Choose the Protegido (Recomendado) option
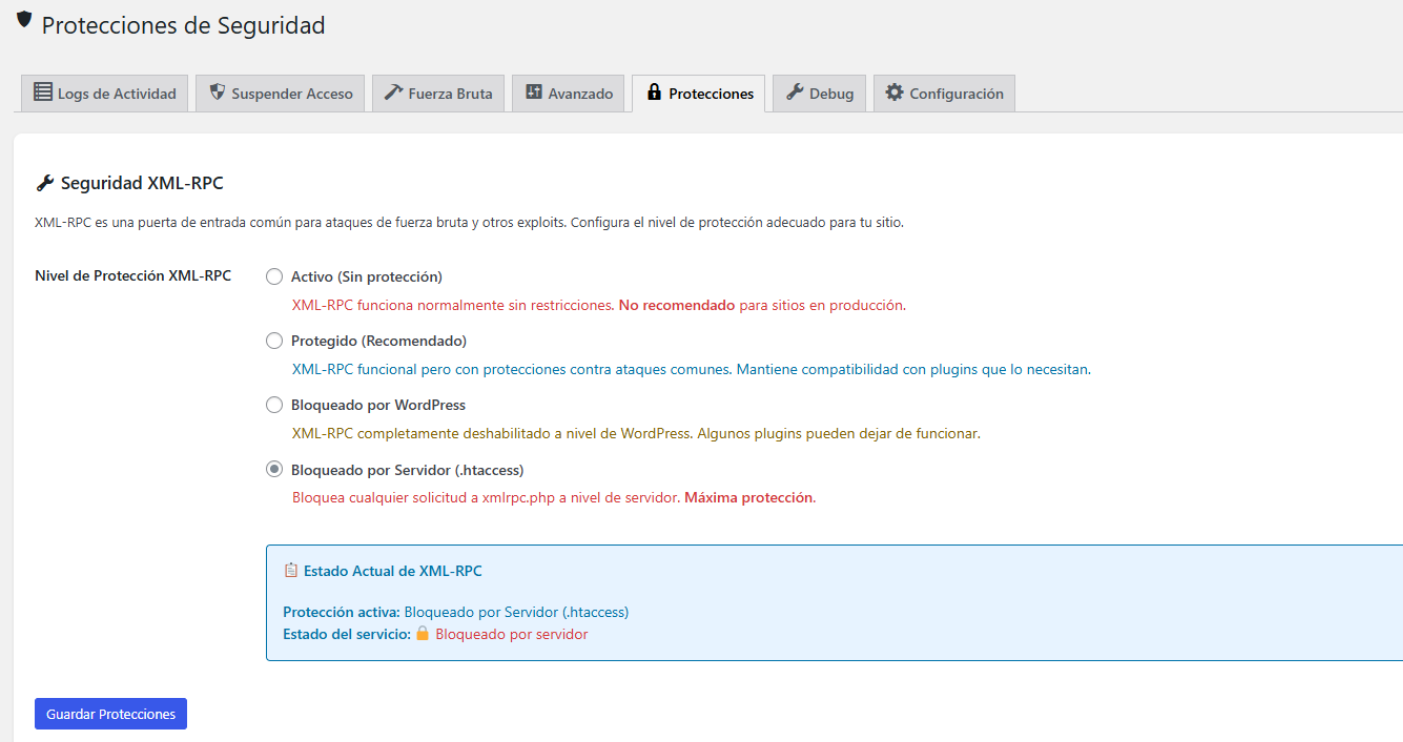This screenshot has width=1403, height=742. 274,341
